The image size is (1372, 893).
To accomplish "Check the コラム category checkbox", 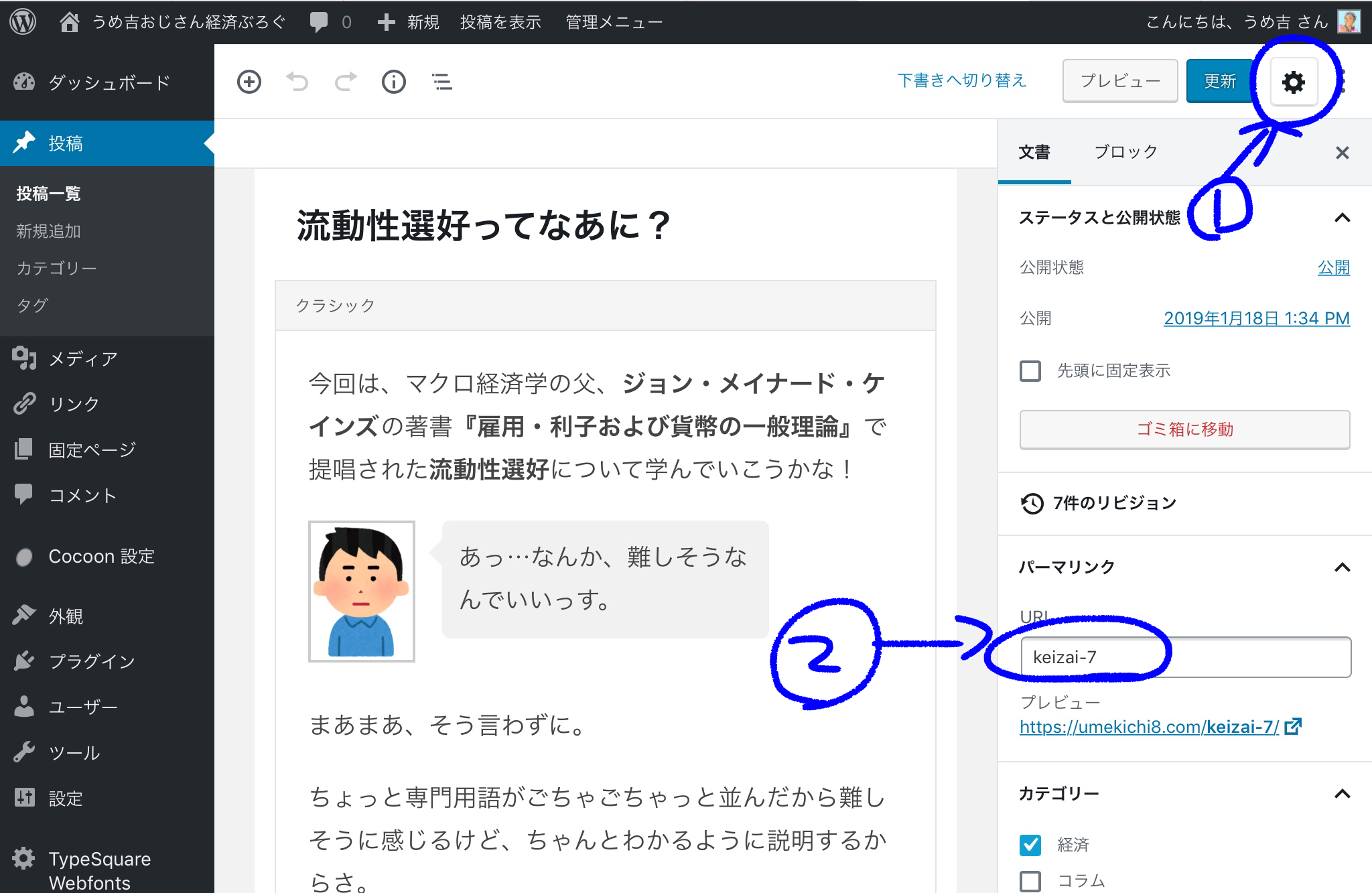I will [x=1030, y=880].
